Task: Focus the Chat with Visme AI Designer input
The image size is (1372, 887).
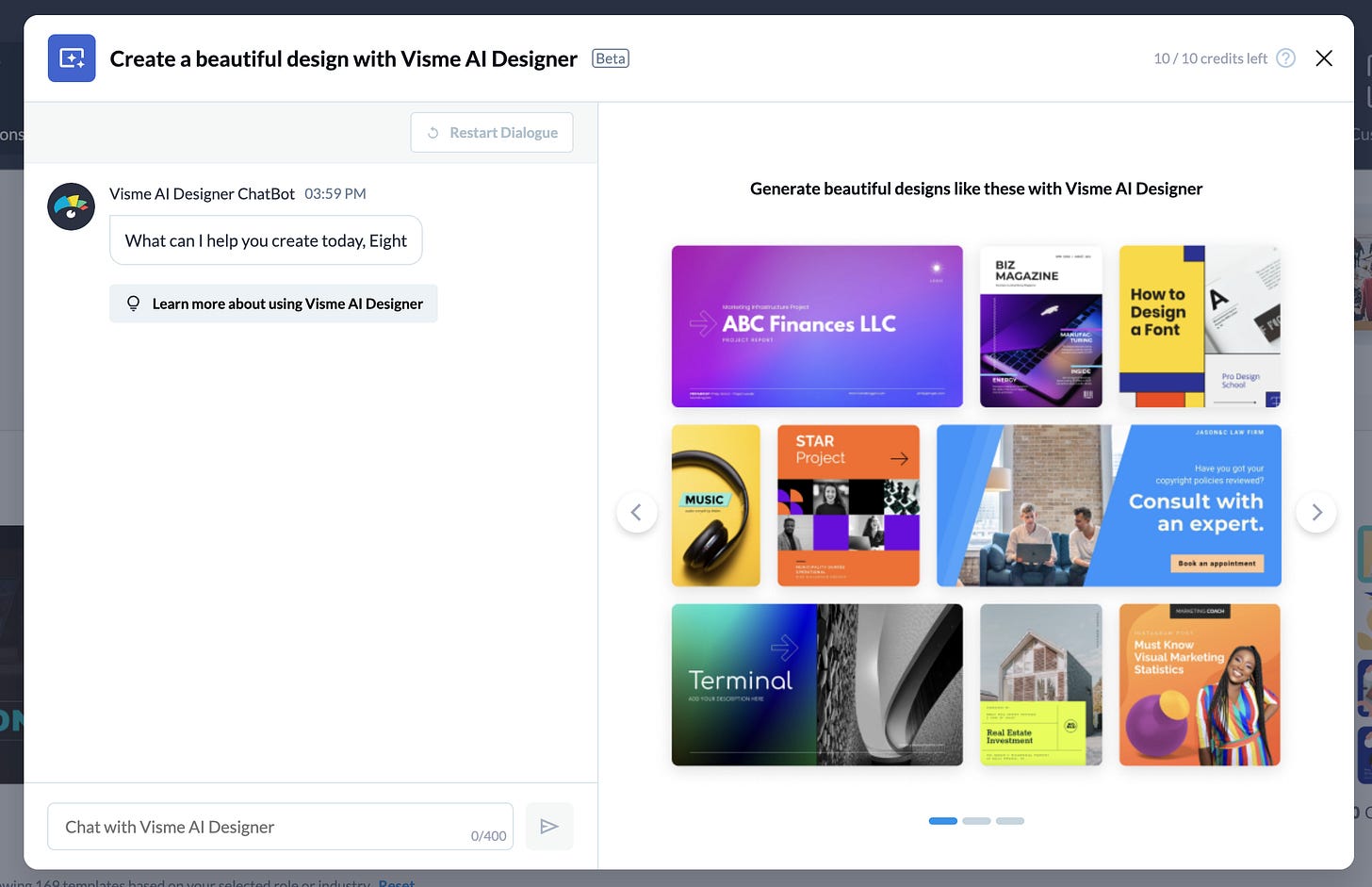Action: 280,827
